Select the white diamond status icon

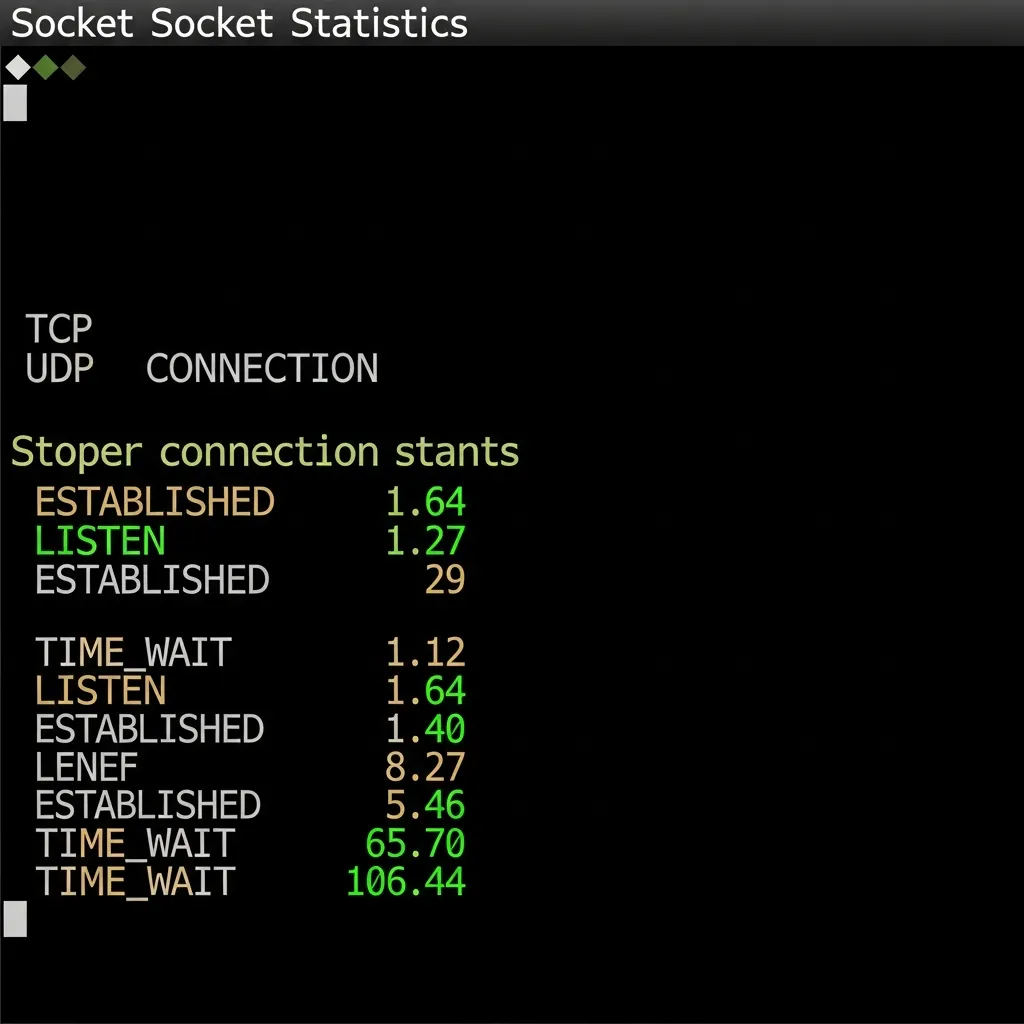tap(18, 66)
